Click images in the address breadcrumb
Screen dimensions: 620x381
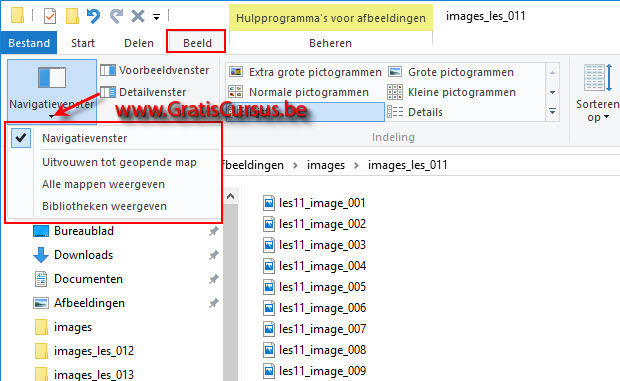pos(326,165)
